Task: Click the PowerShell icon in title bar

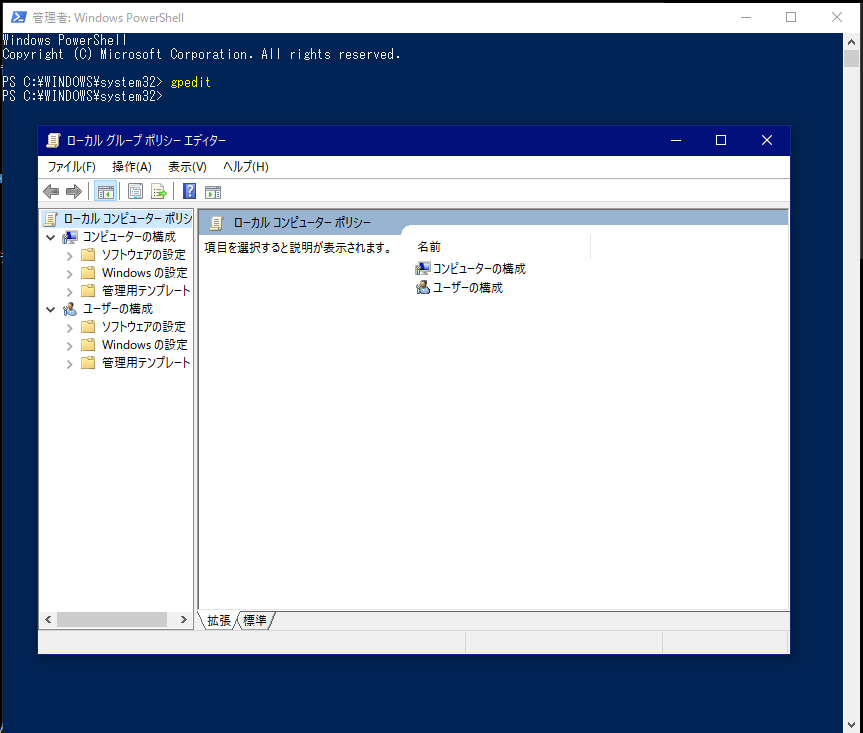Action: 18,17
